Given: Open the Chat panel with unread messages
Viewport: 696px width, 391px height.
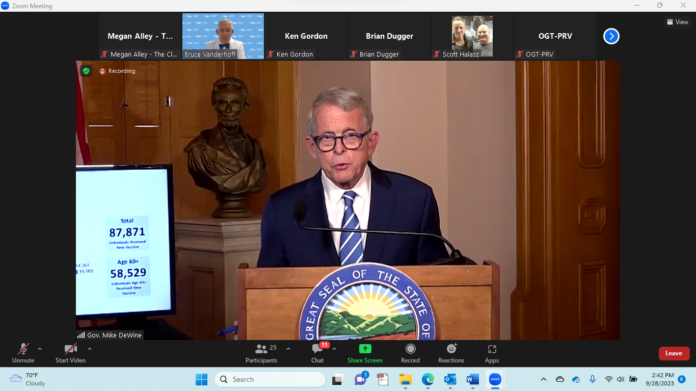Looking at the screenshot, I should coord(318,354).
